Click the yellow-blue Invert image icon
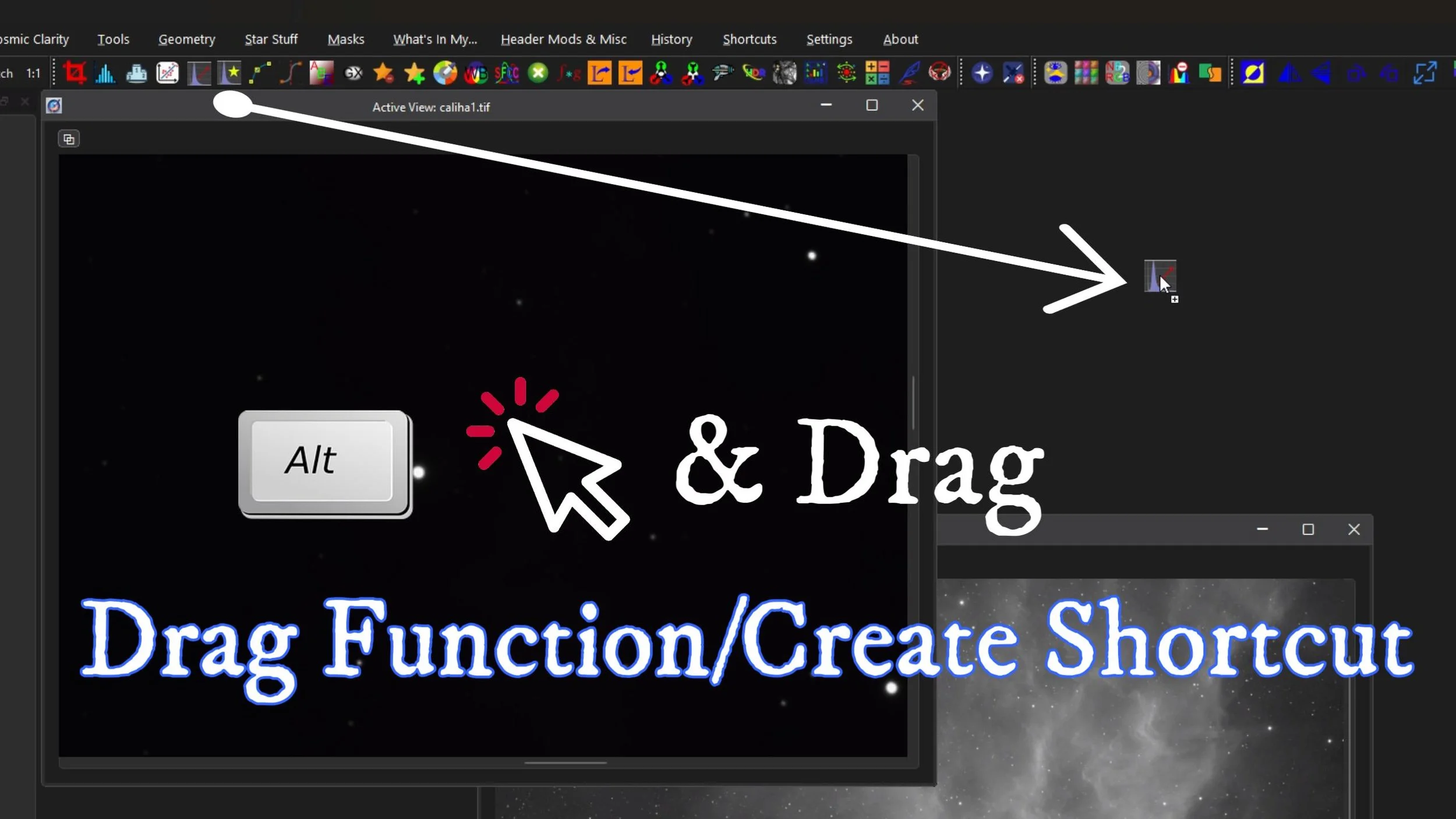The image size is (1456, 819). (1253, 73)
